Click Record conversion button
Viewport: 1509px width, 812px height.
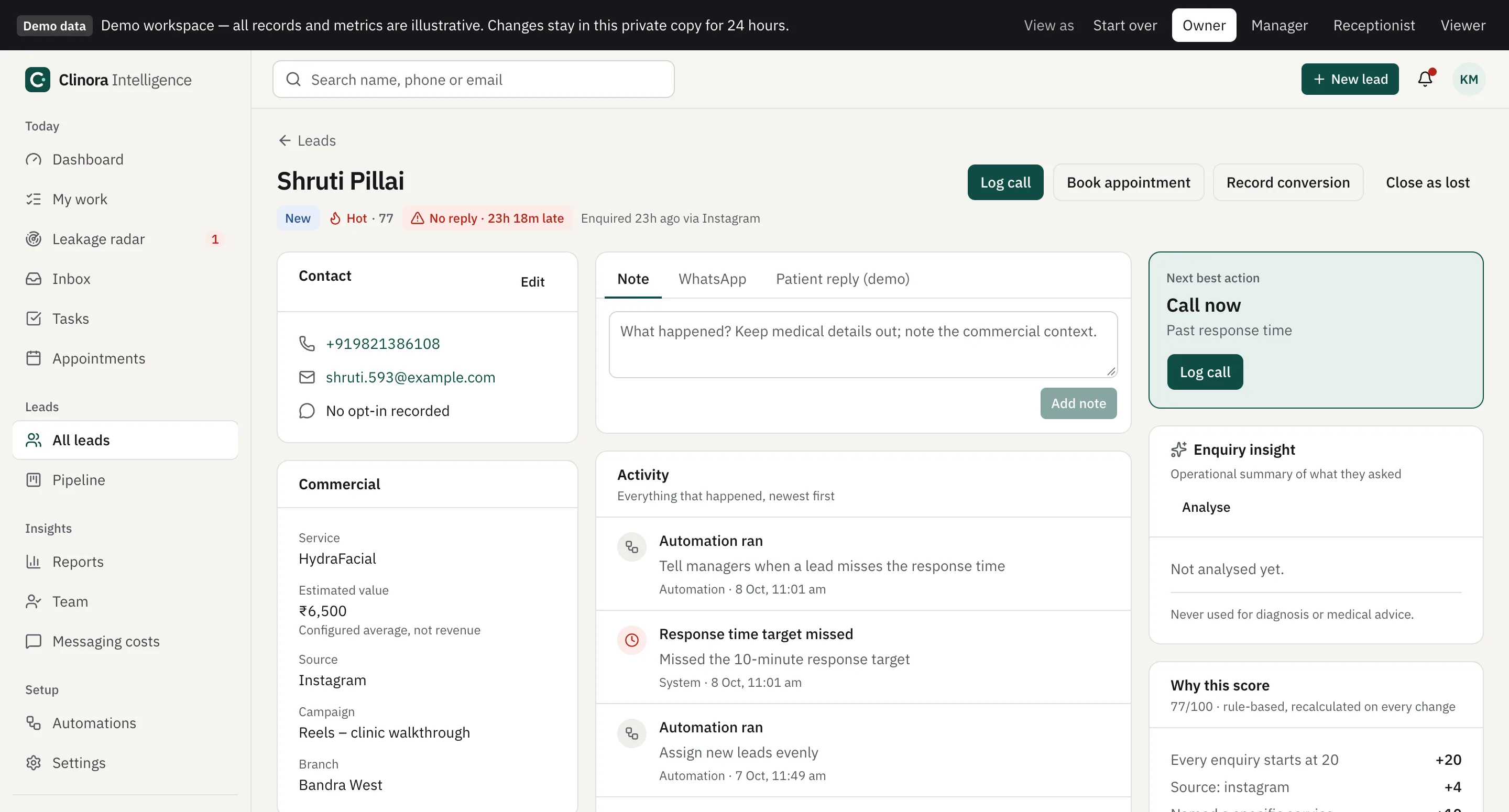tap(1287, 182)
